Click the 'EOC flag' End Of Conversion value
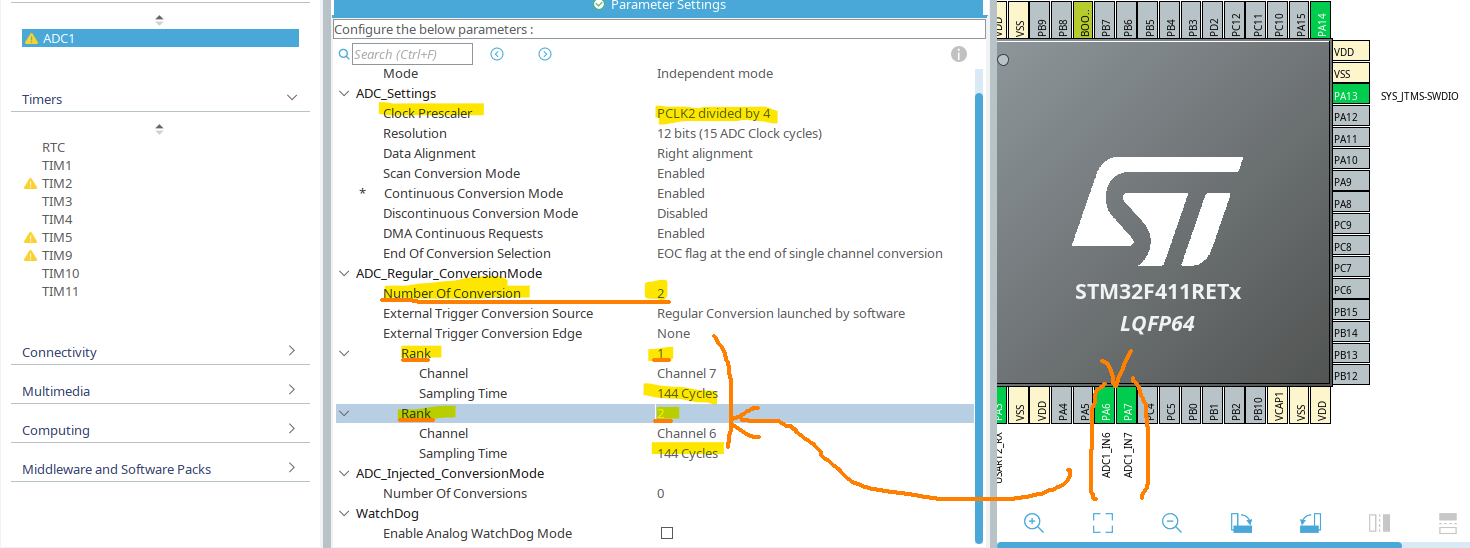Image resolution: width=1470 pixels, height=548 pixels. tap(800, 253)
